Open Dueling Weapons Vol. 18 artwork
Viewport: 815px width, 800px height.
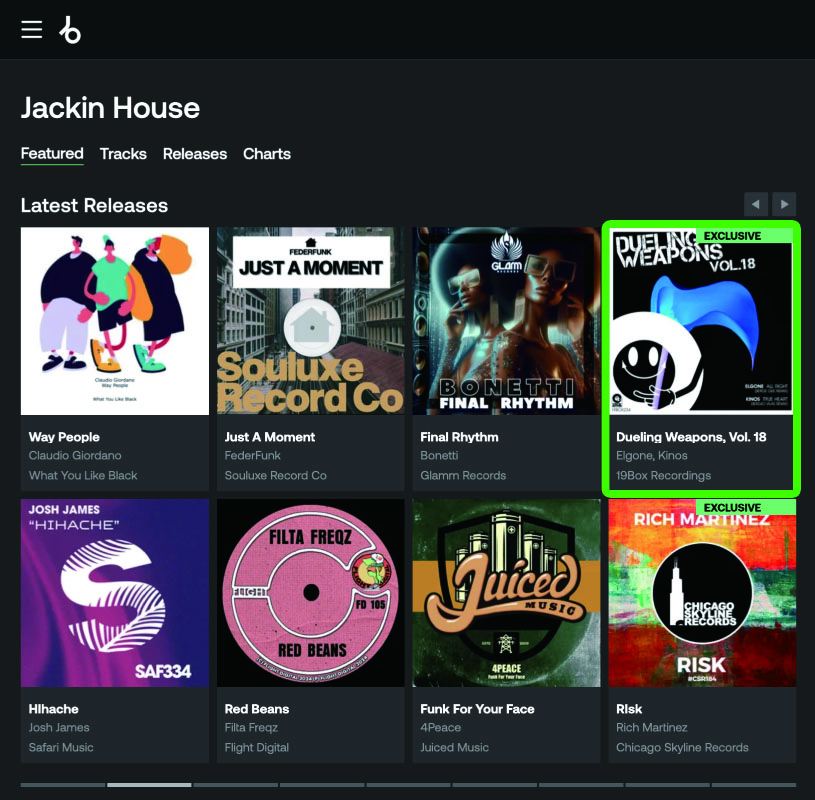(702, 321)
